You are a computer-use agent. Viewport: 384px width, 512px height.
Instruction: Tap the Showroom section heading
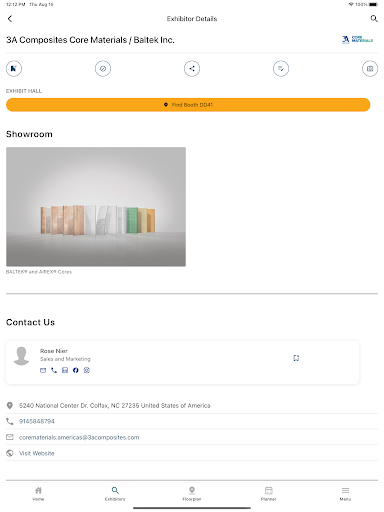(29, 134)
